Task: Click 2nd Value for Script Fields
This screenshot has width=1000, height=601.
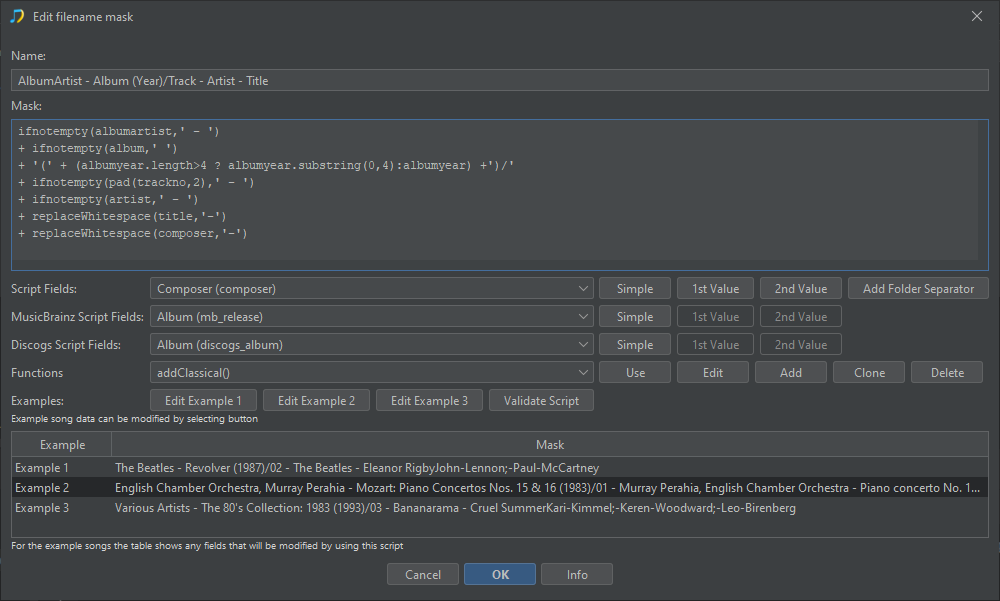Action: [799, 289]
